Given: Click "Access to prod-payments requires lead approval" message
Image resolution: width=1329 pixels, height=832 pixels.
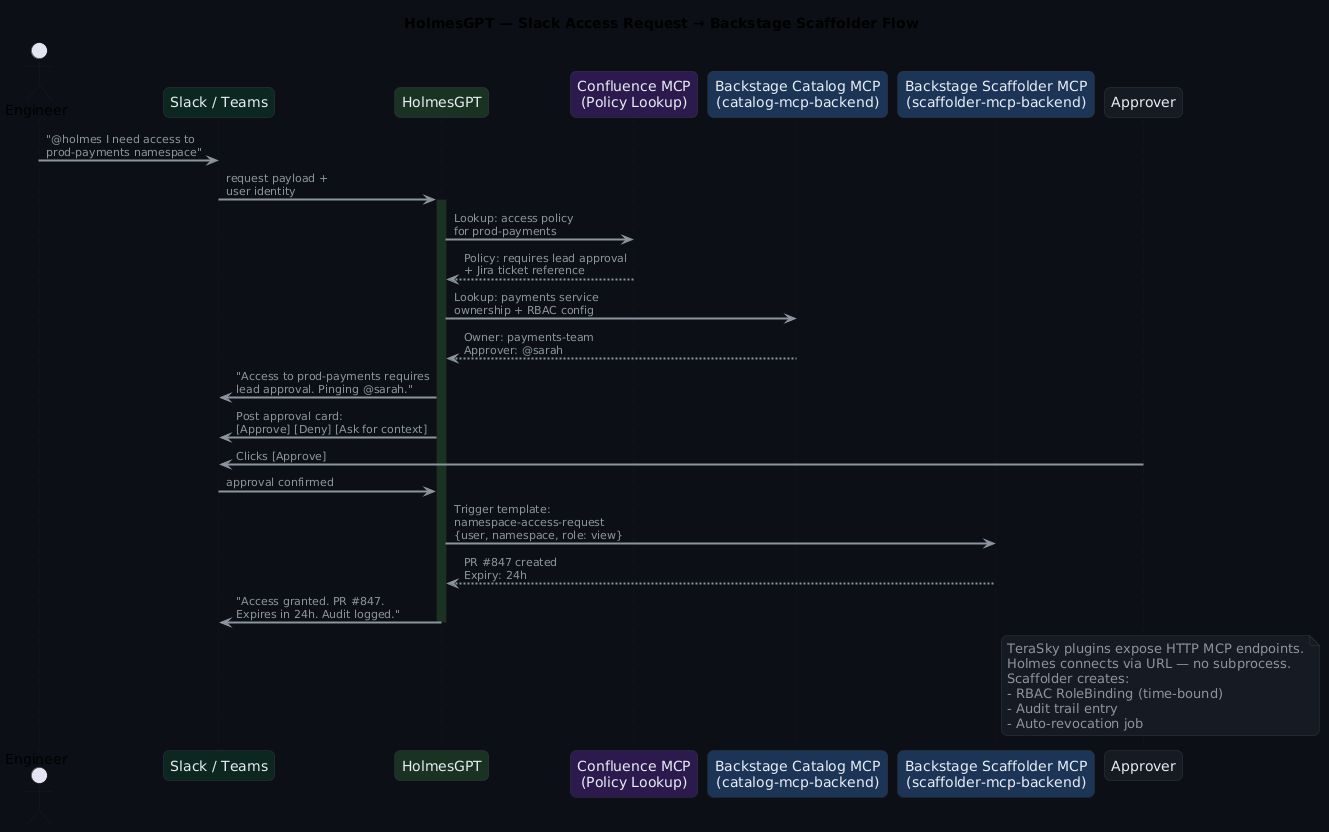Looking at the screenshot, I should [x=333, y=383].
